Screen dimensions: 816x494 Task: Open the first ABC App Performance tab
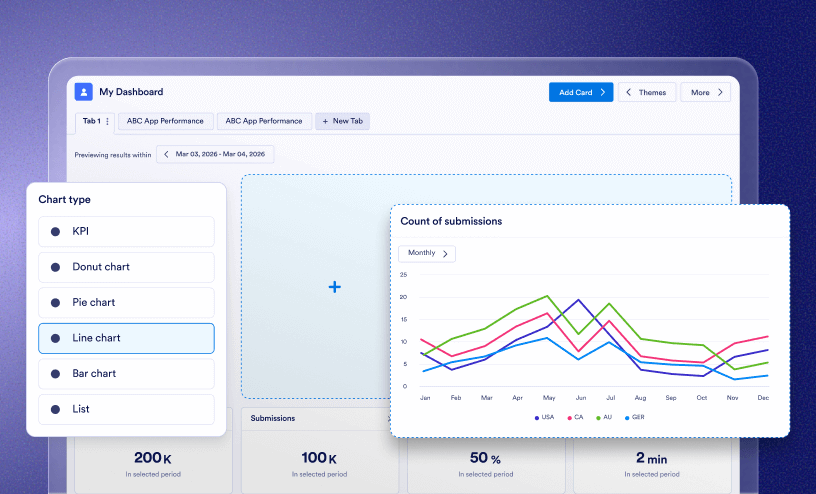[x=165, y=121]
